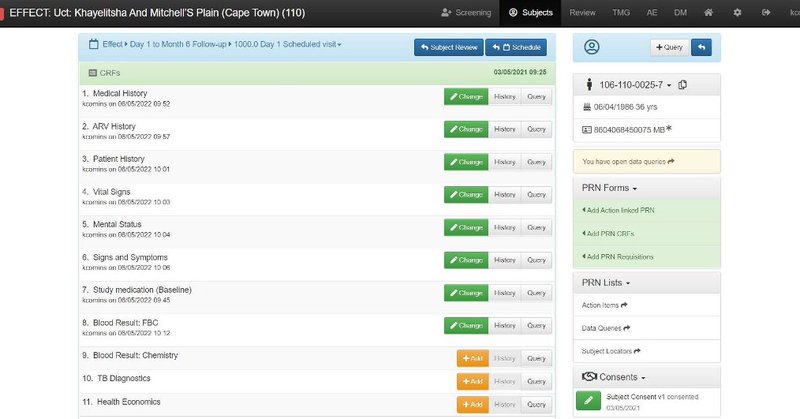Image resolution: width=800 pixels, height=419 pixels.
Task: Change the Study medication (Baseline) CRF
Action: [x=466, y=293]
